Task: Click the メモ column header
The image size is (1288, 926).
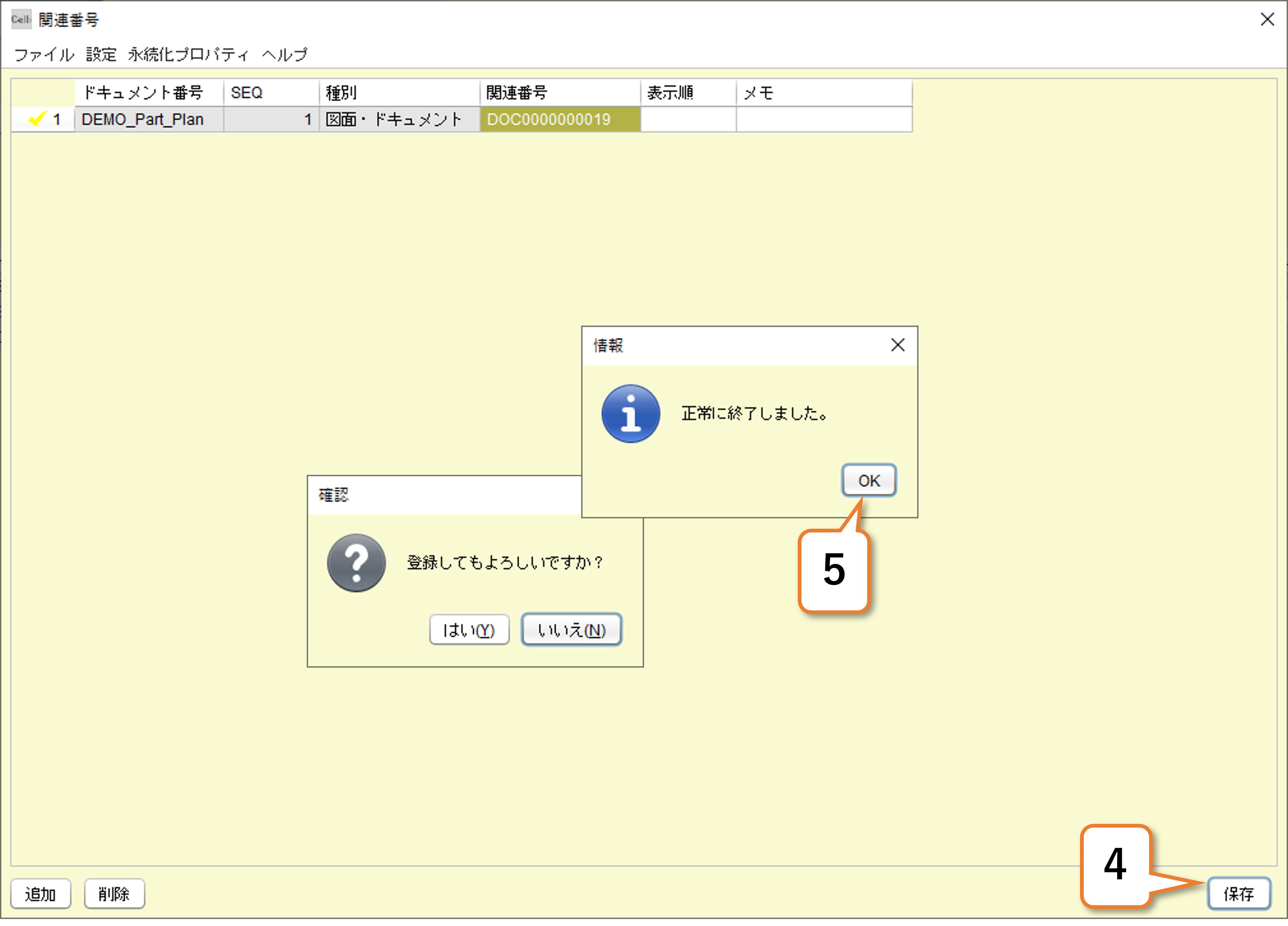Action: coord(824,92)
